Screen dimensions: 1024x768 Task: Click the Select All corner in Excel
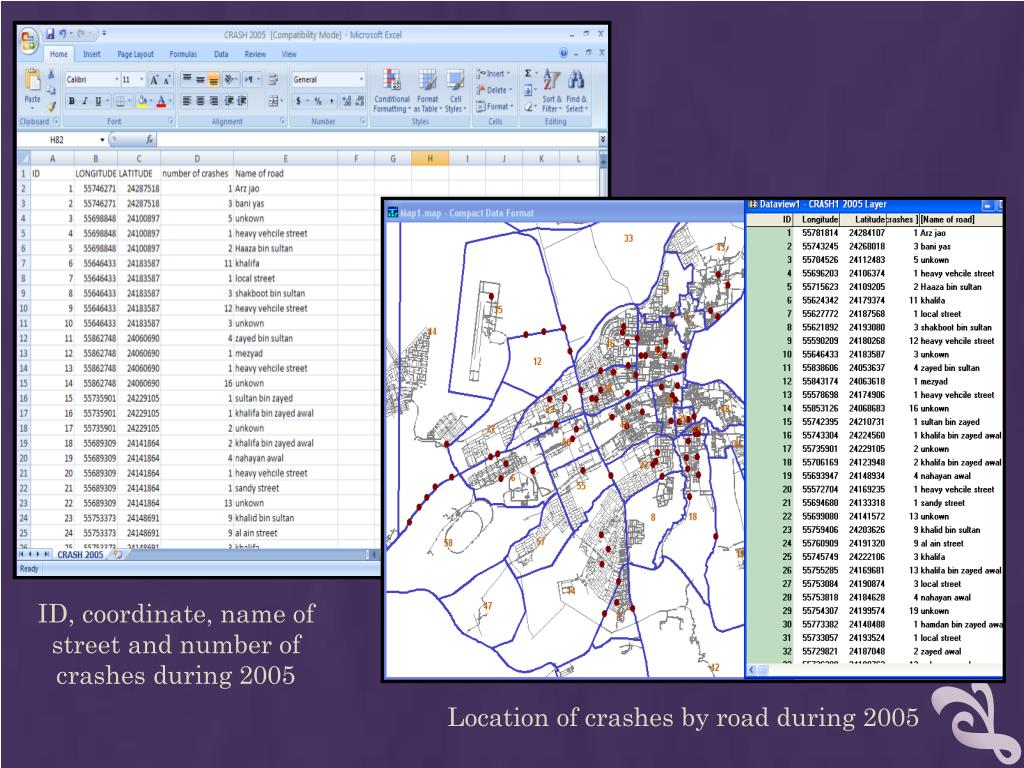24,158
